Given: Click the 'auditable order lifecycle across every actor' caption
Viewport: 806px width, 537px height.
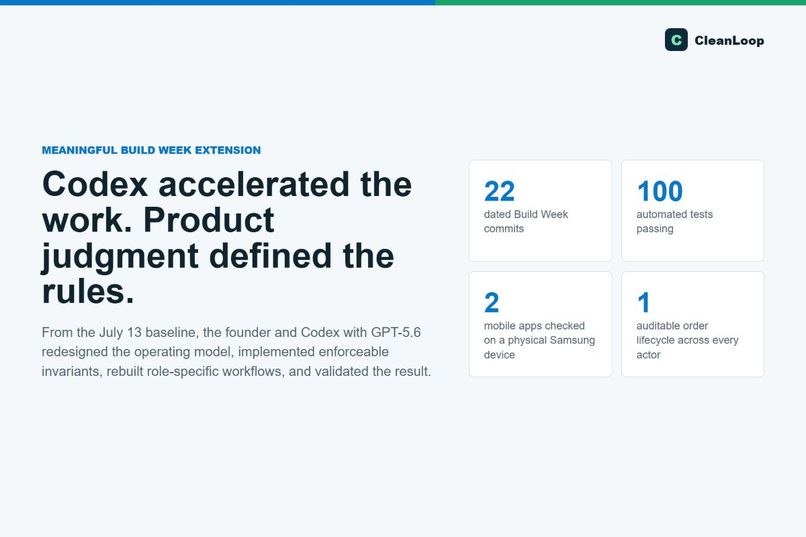Looking at the screenshot, I should pos(687,340).
